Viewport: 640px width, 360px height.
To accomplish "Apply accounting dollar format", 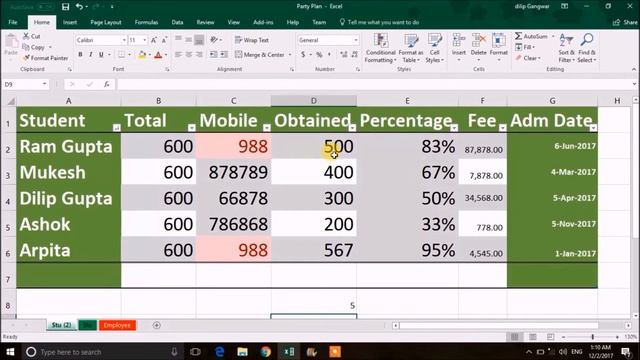I will (x=303, y=54).
